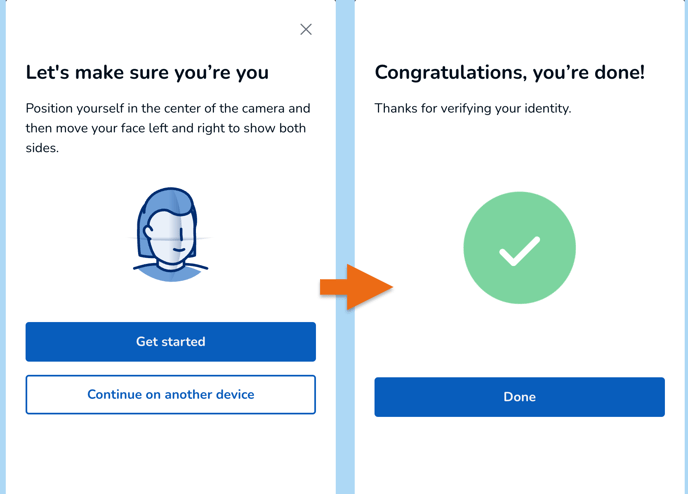
Task: Click the light blue strip on left edge
Action: pyautogui.click(x=3, y=250)
